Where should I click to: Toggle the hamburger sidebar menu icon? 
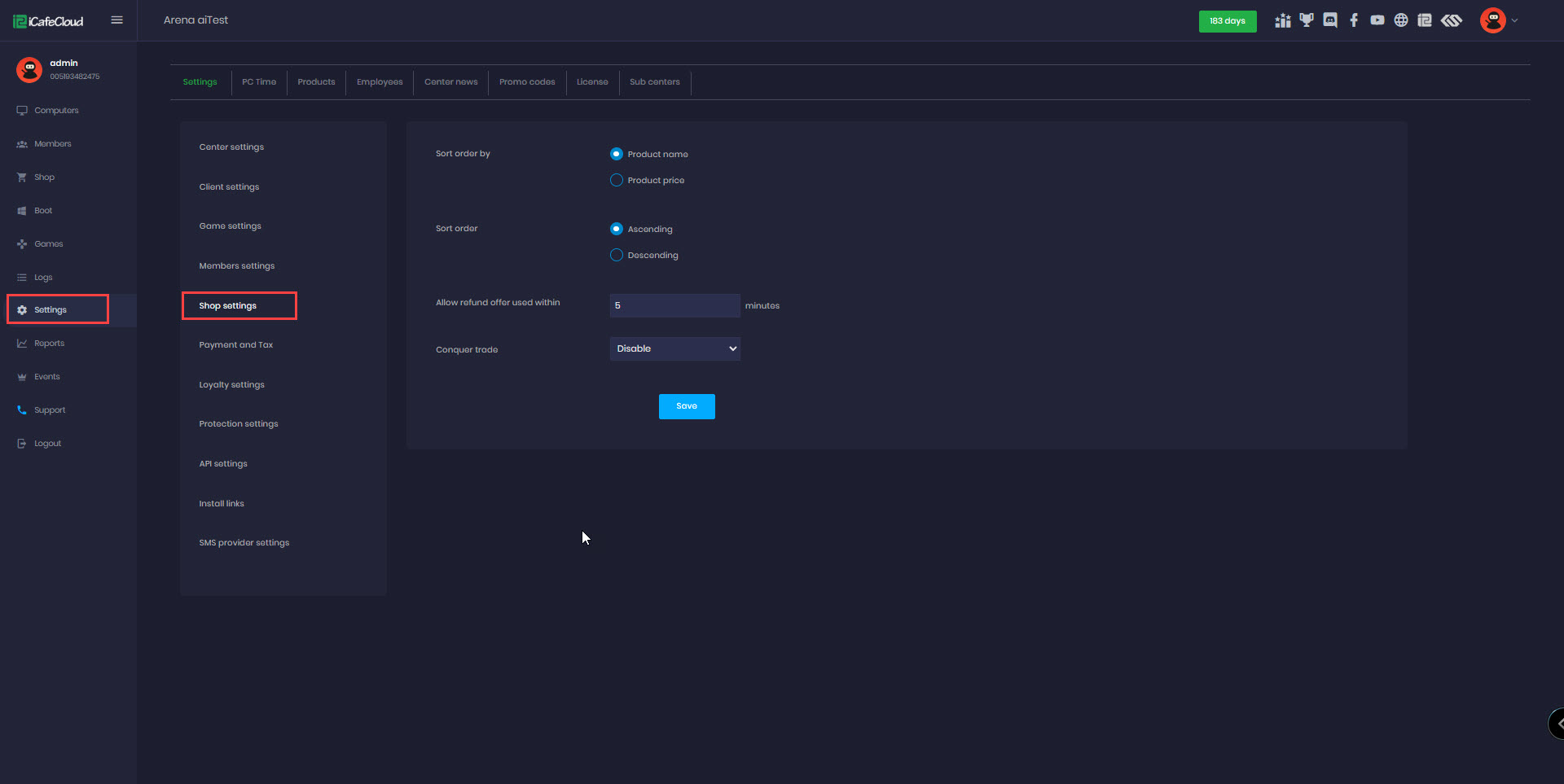[116, 20]
